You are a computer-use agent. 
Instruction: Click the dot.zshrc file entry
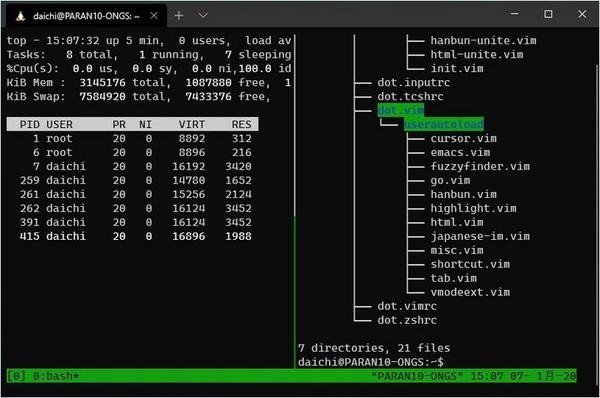tap(407, 320)
